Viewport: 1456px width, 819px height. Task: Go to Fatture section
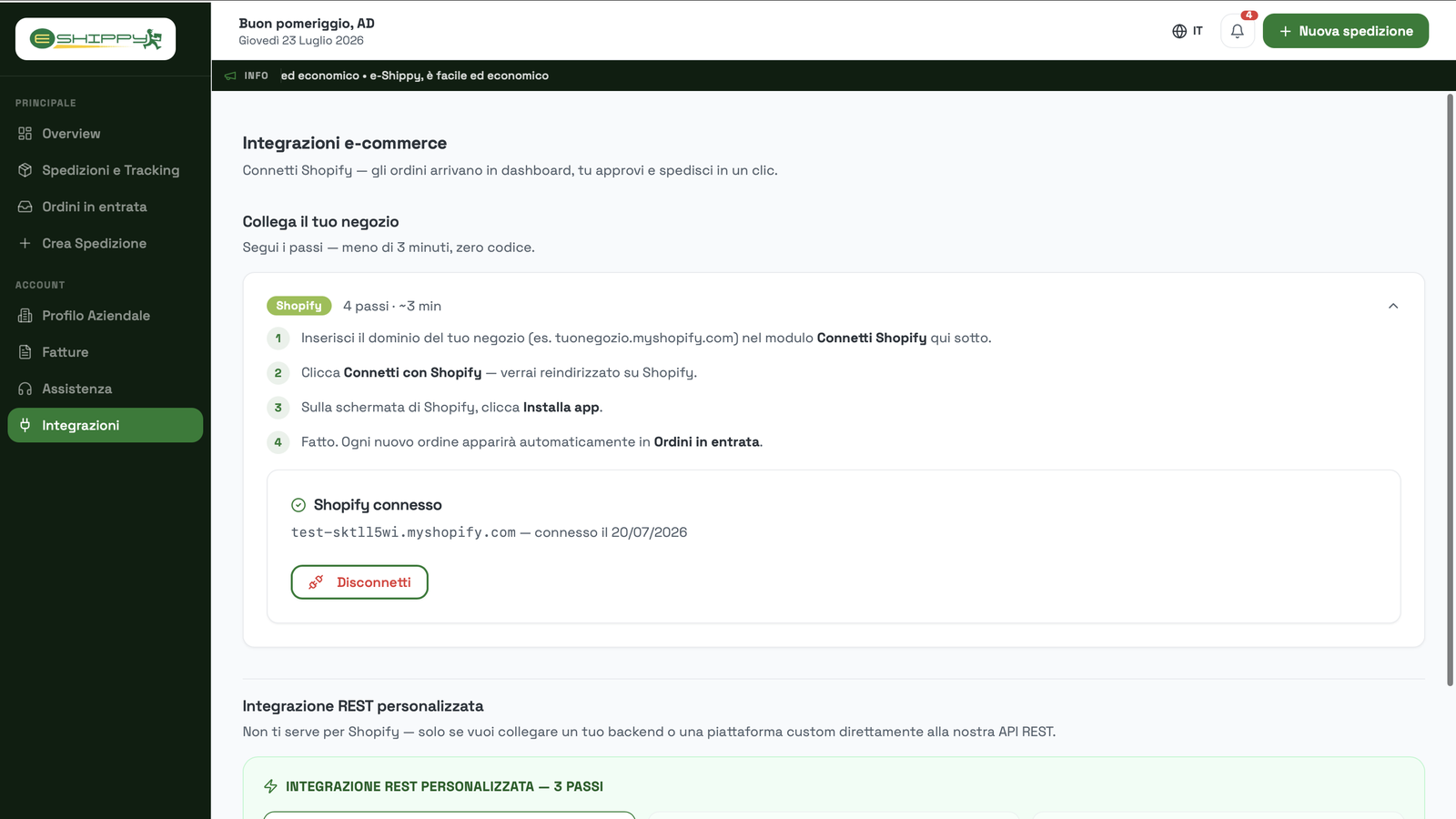point(106,352)
